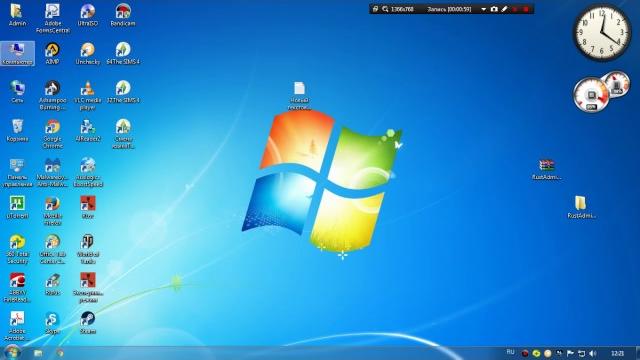Launch the Malwarebytes Anti-Malware shortcut
The width and height of the screenshot is (640, 360).
point(52,173)
